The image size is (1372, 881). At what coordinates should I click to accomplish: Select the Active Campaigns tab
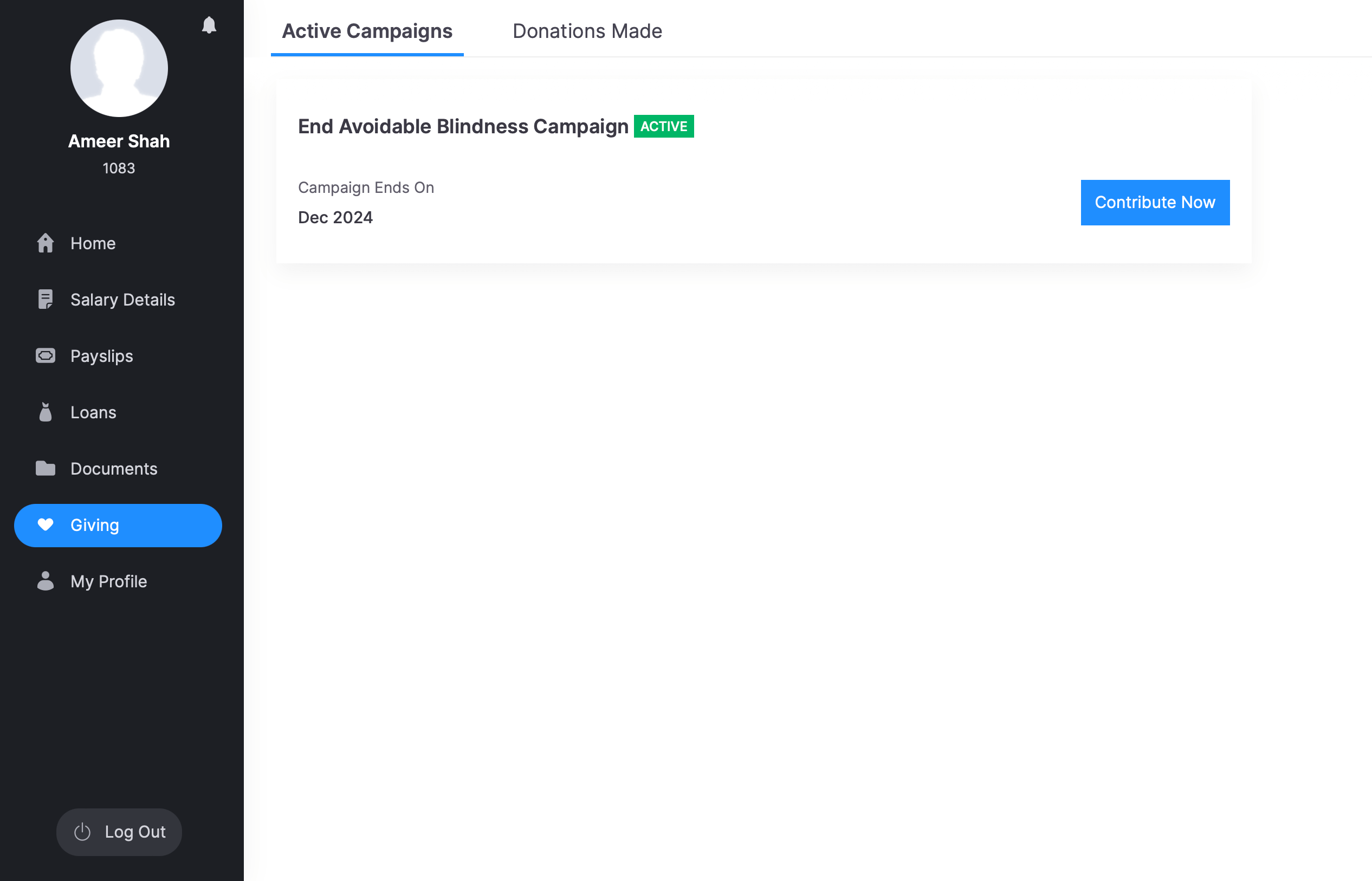point(367,31)
